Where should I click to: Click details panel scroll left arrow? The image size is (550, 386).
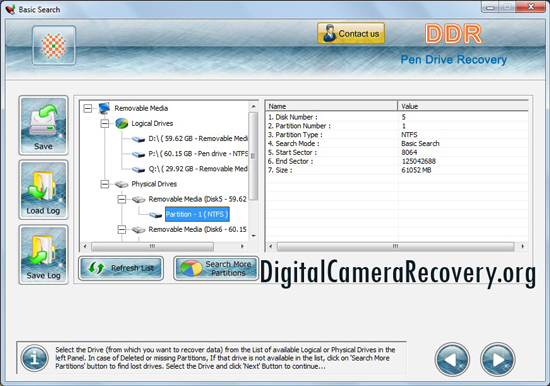(x=270, y=246)
